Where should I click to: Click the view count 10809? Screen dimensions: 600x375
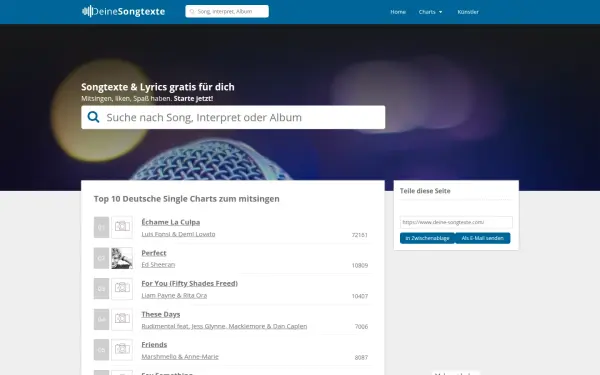tap(360, 265)
